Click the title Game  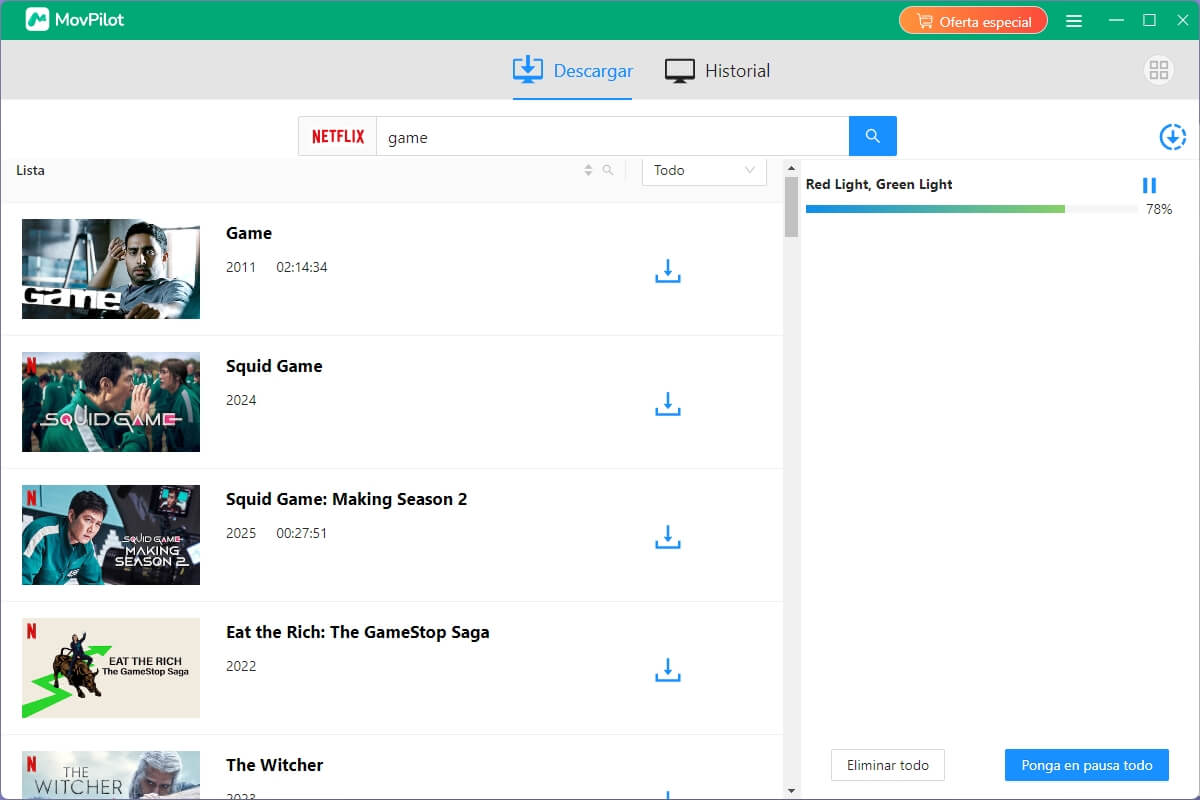tap(249, 233)
